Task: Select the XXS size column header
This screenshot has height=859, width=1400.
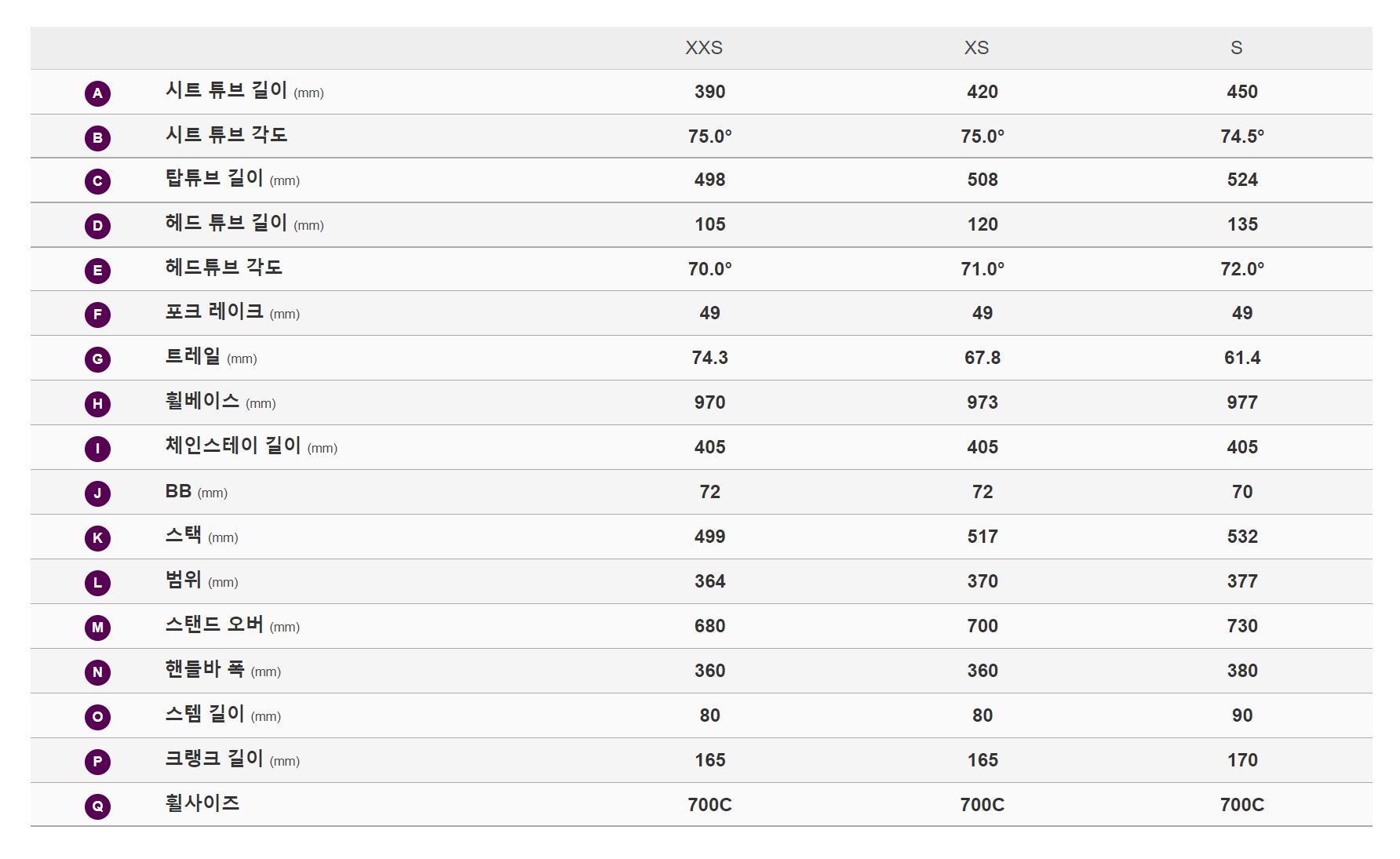Action: 704,48
